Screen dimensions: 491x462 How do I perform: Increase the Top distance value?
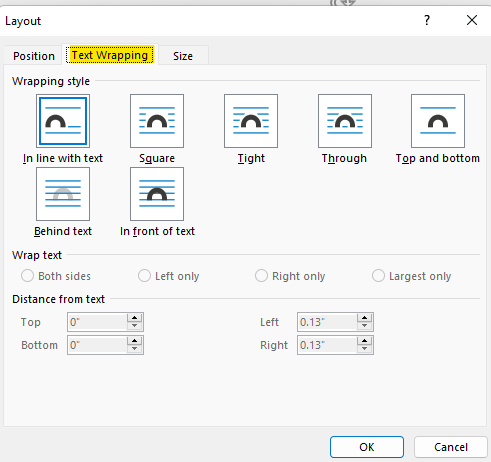(135, 318)
